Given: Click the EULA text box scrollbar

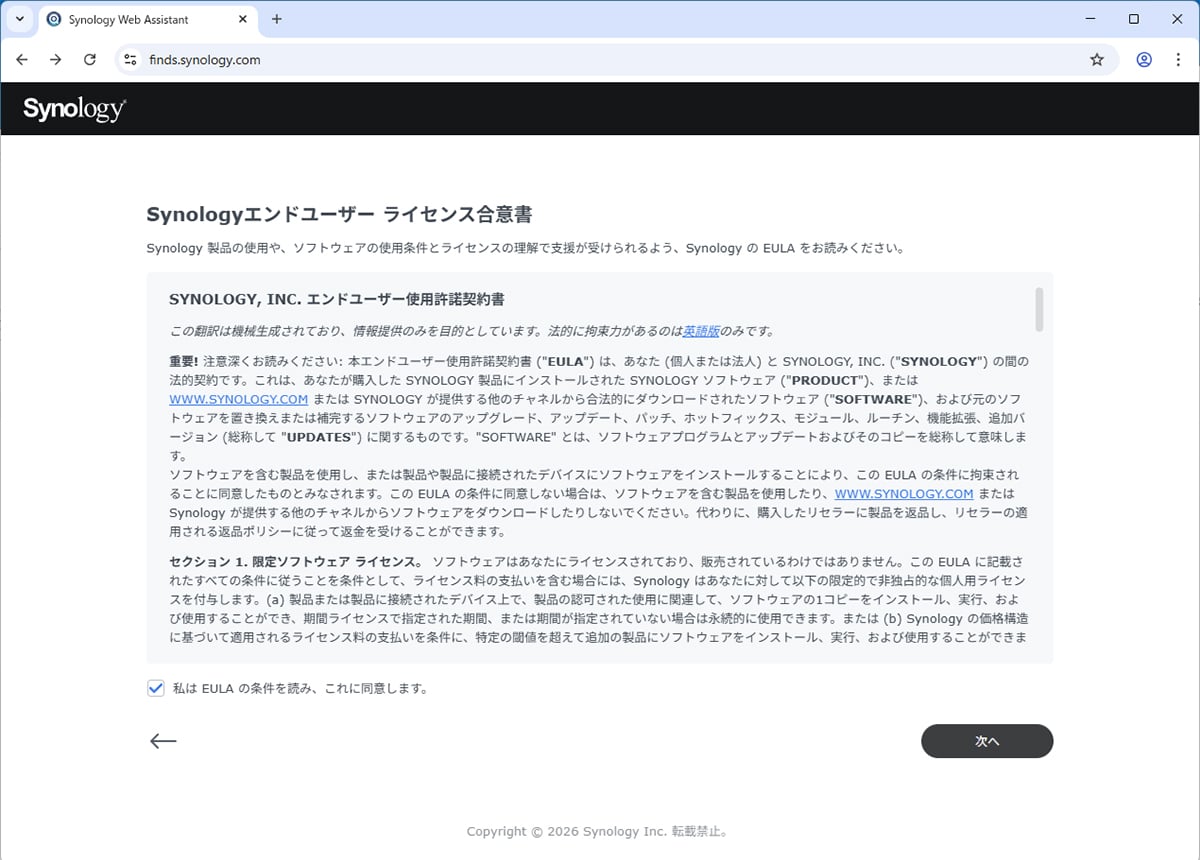Looking at the screenshot, I should click(1040, 309).
